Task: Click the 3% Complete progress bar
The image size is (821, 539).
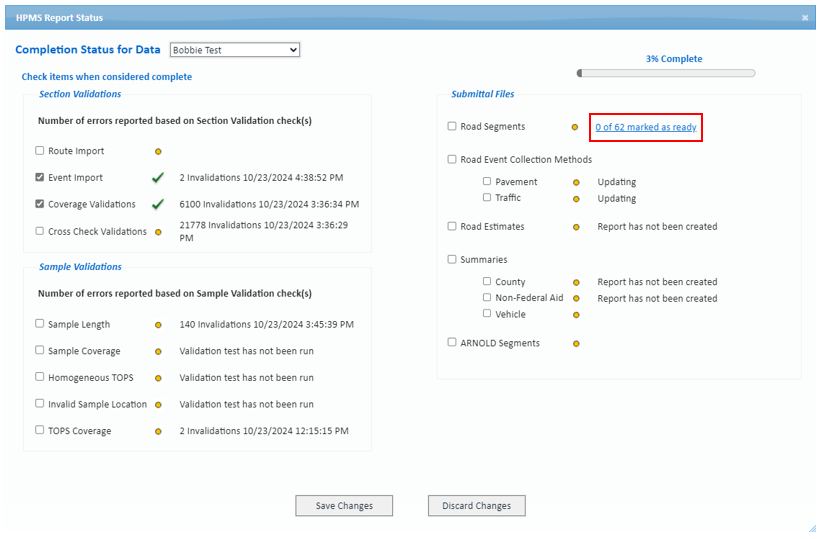Action: pyautogui.click(x=666, y=73)
